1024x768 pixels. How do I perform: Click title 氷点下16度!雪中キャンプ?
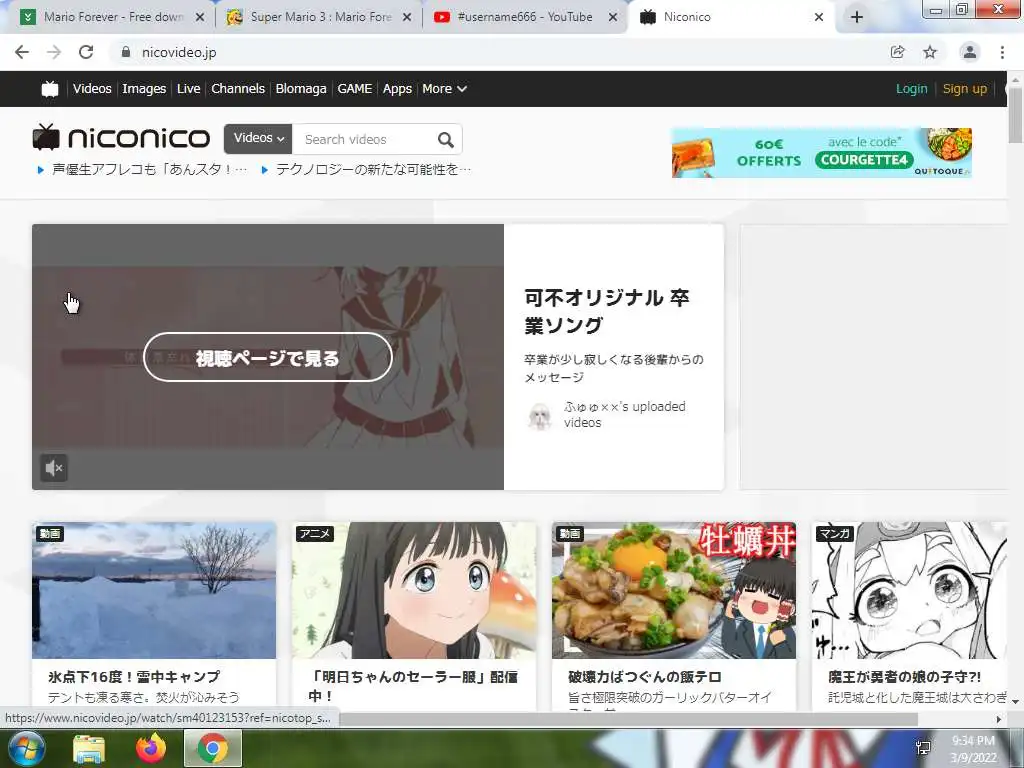coord(134,677)
